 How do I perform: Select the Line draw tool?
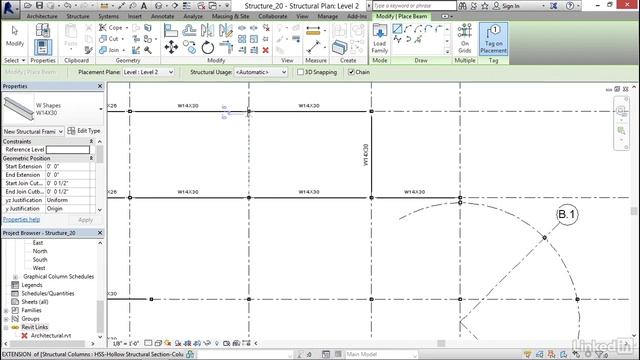coord(397,29)
